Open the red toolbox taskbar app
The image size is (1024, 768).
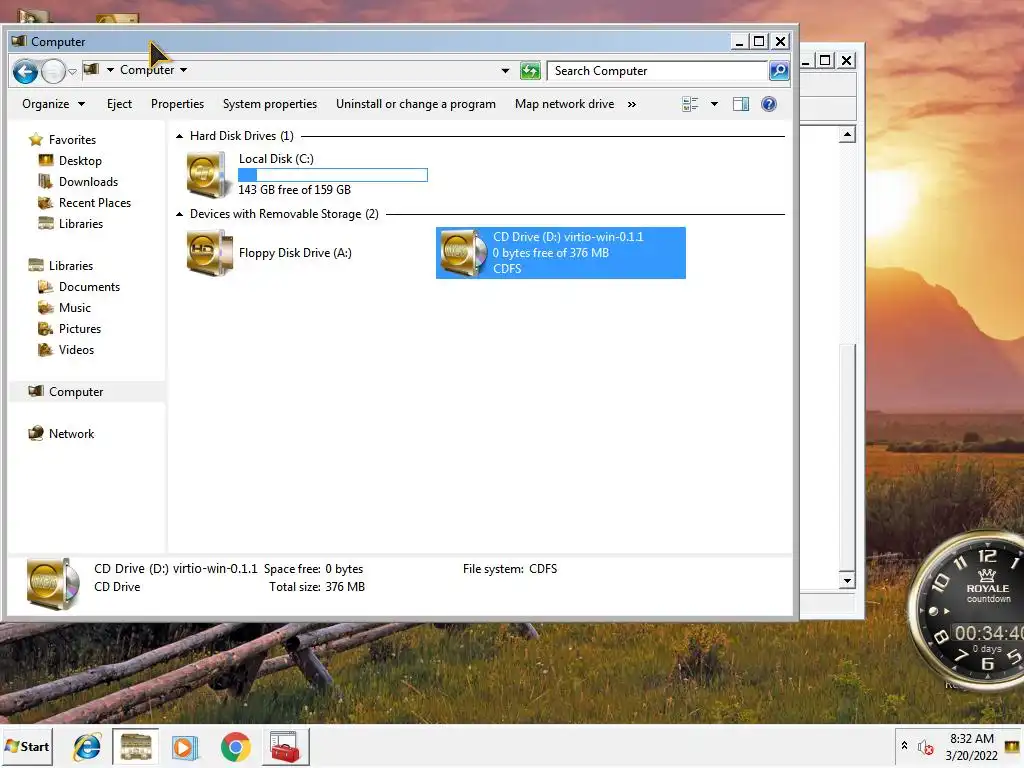click(x=285, y=747)
